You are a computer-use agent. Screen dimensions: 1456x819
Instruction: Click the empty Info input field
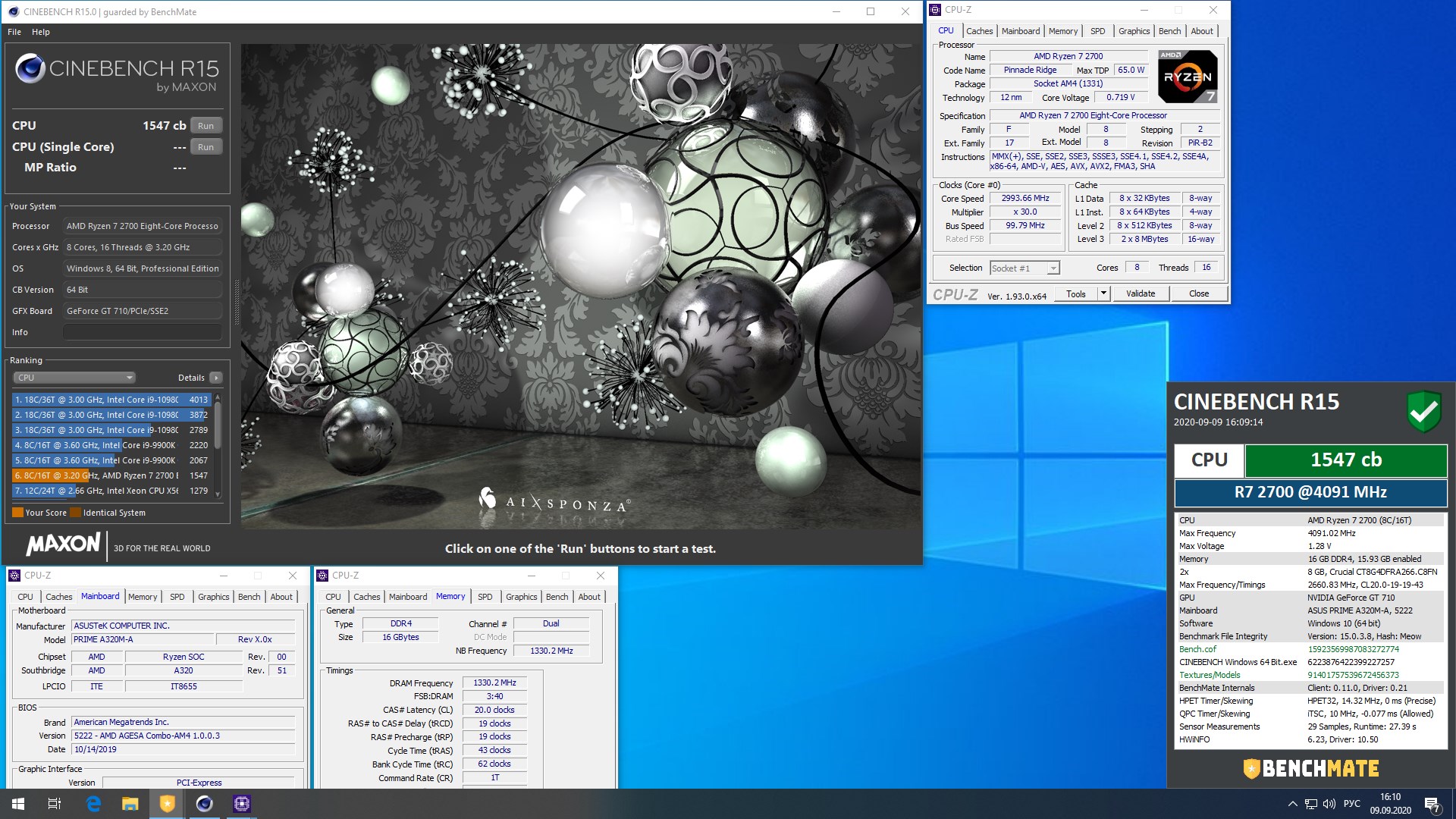[x=143, y=332]
